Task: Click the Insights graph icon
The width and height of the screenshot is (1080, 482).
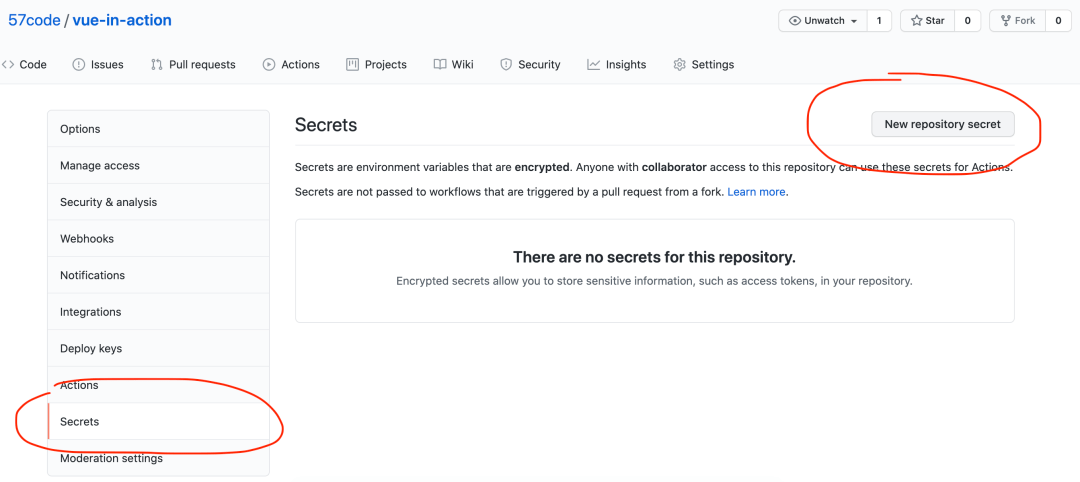Action: (x=594, y=65)
